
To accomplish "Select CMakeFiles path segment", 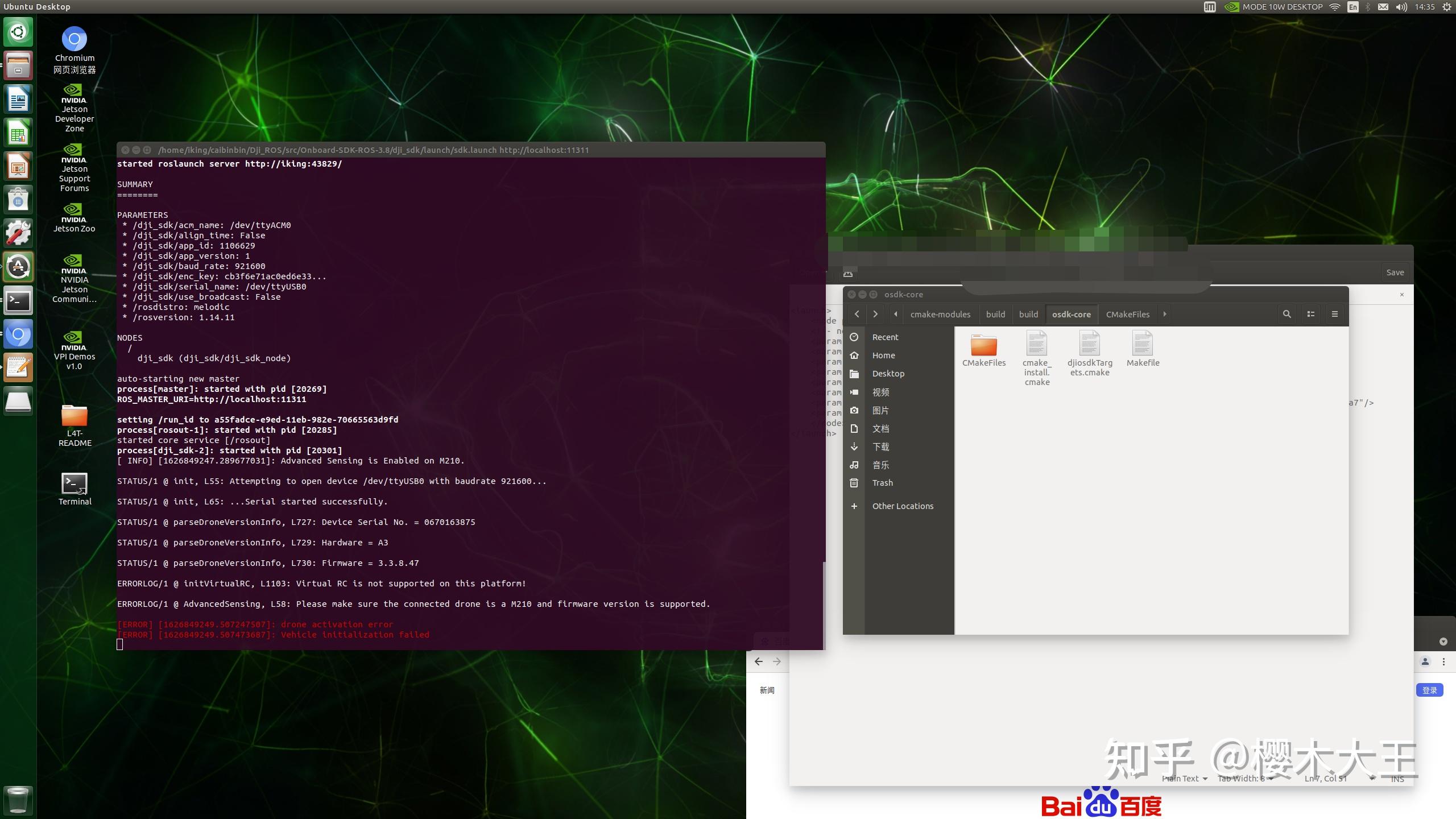I will point(1127,314).
